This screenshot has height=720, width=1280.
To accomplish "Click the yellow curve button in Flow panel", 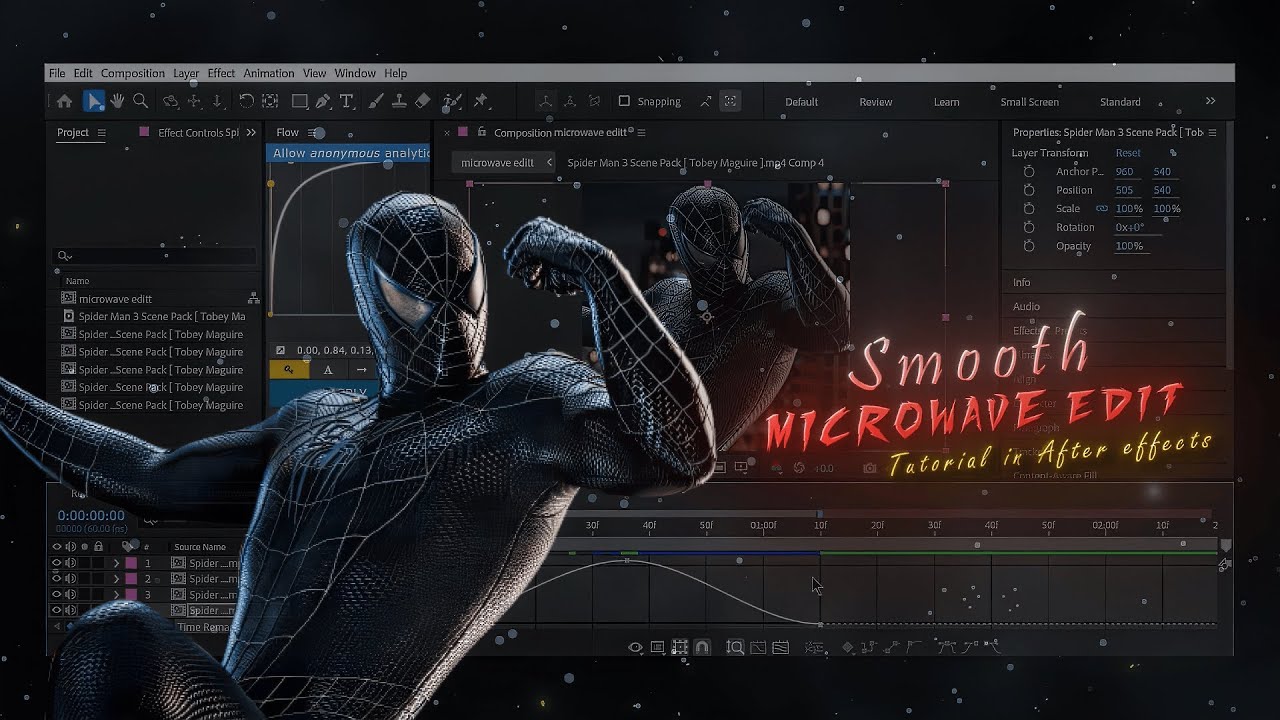I will (x=289, y=370).
